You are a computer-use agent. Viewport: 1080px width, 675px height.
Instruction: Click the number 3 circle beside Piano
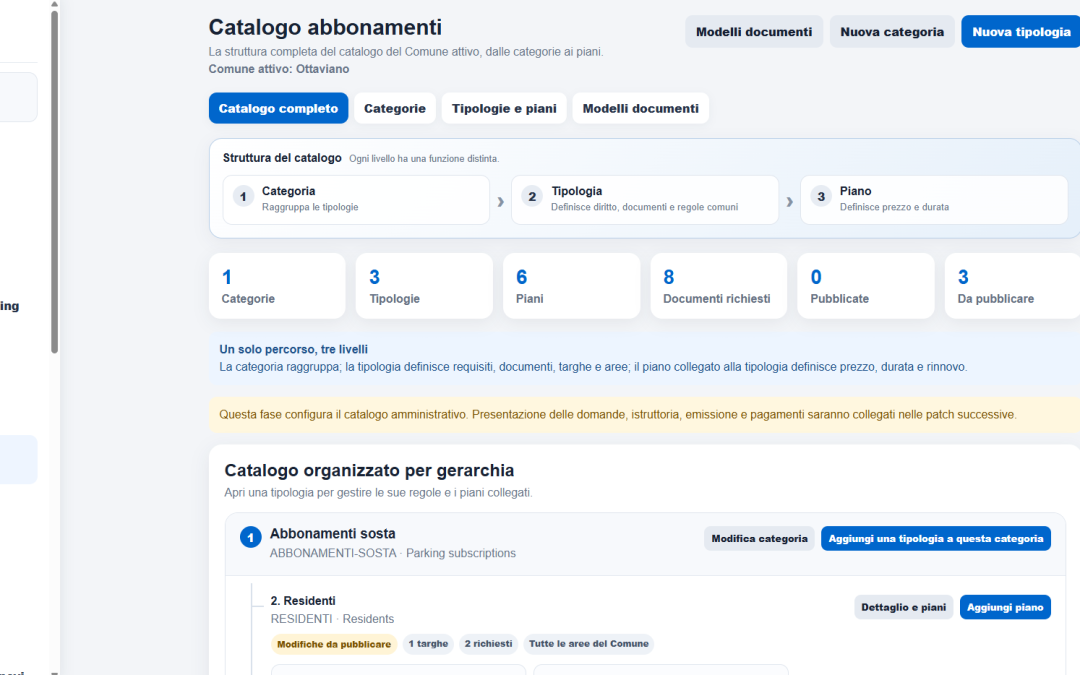click(821, 197)
